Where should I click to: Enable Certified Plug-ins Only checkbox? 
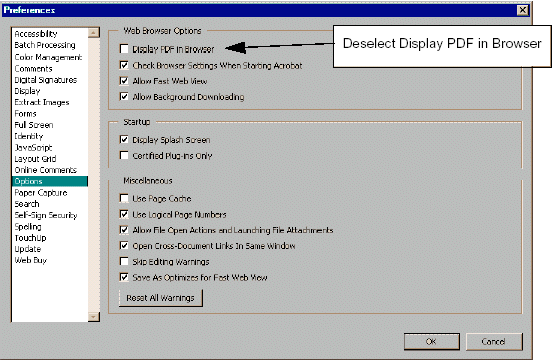point(124,155)
